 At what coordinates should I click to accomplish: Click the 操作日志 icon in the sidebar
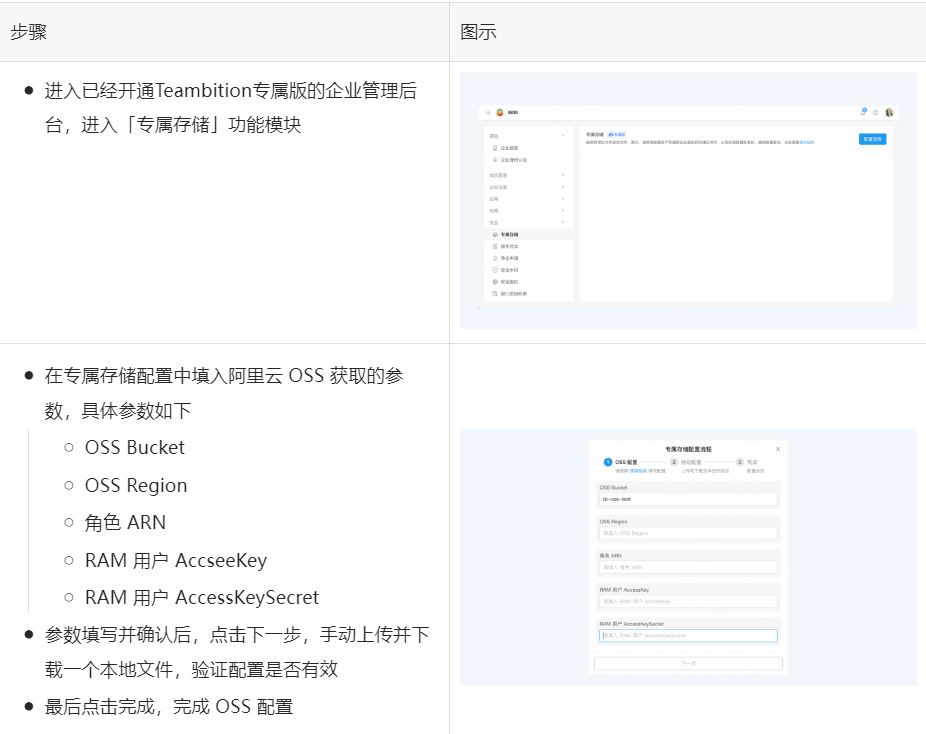pyautogui.click(x=495, y=246)
